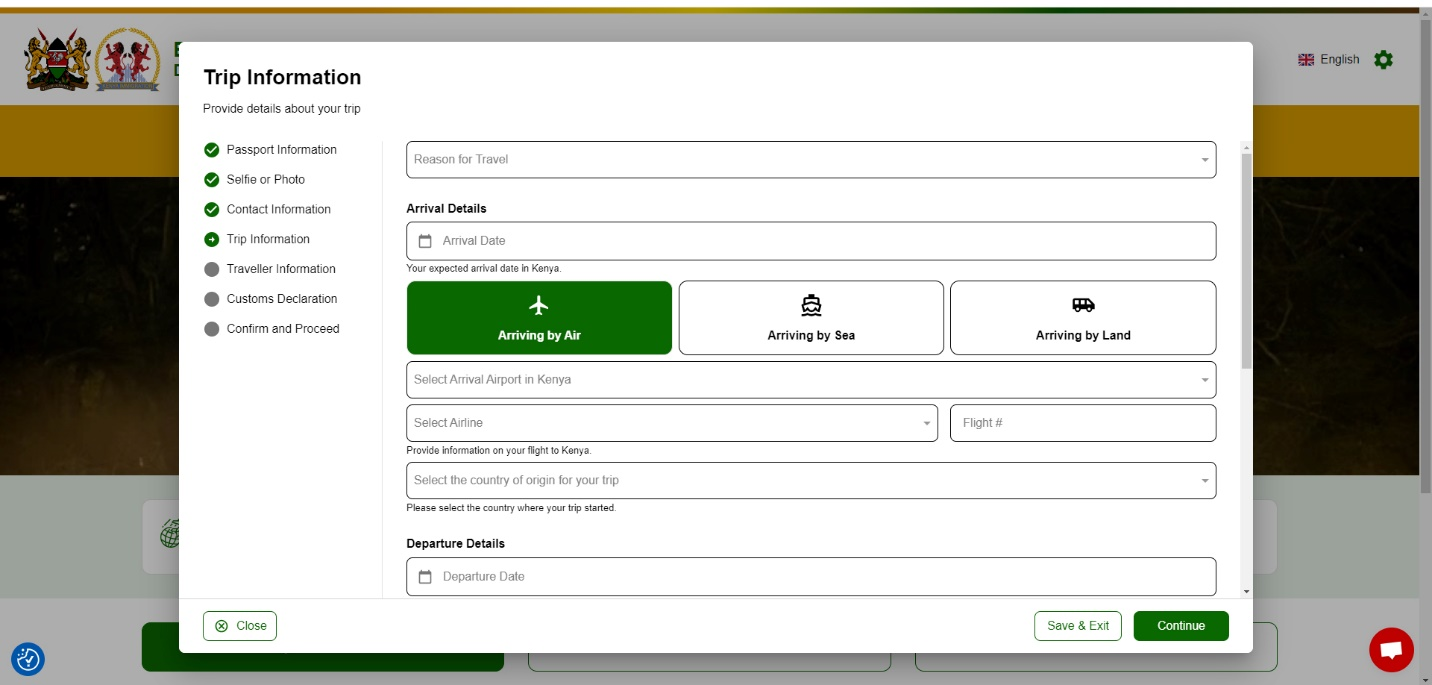Click the Flight # input field
This screenshot has width=1432, height=685.
coord(1083,423)
